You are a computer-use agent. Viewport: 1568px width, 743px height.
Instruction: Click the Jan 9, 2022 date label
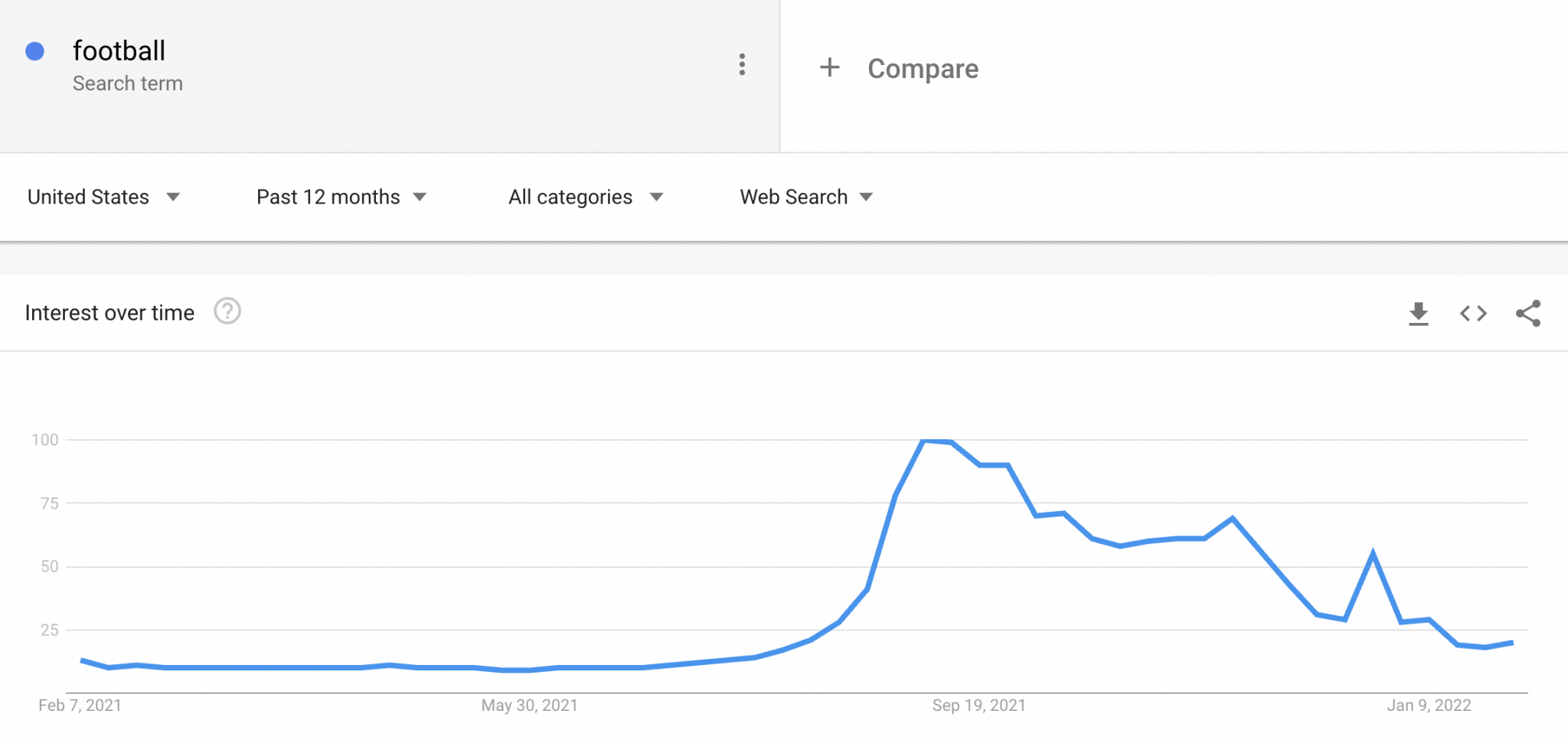tap(1429, 706)
